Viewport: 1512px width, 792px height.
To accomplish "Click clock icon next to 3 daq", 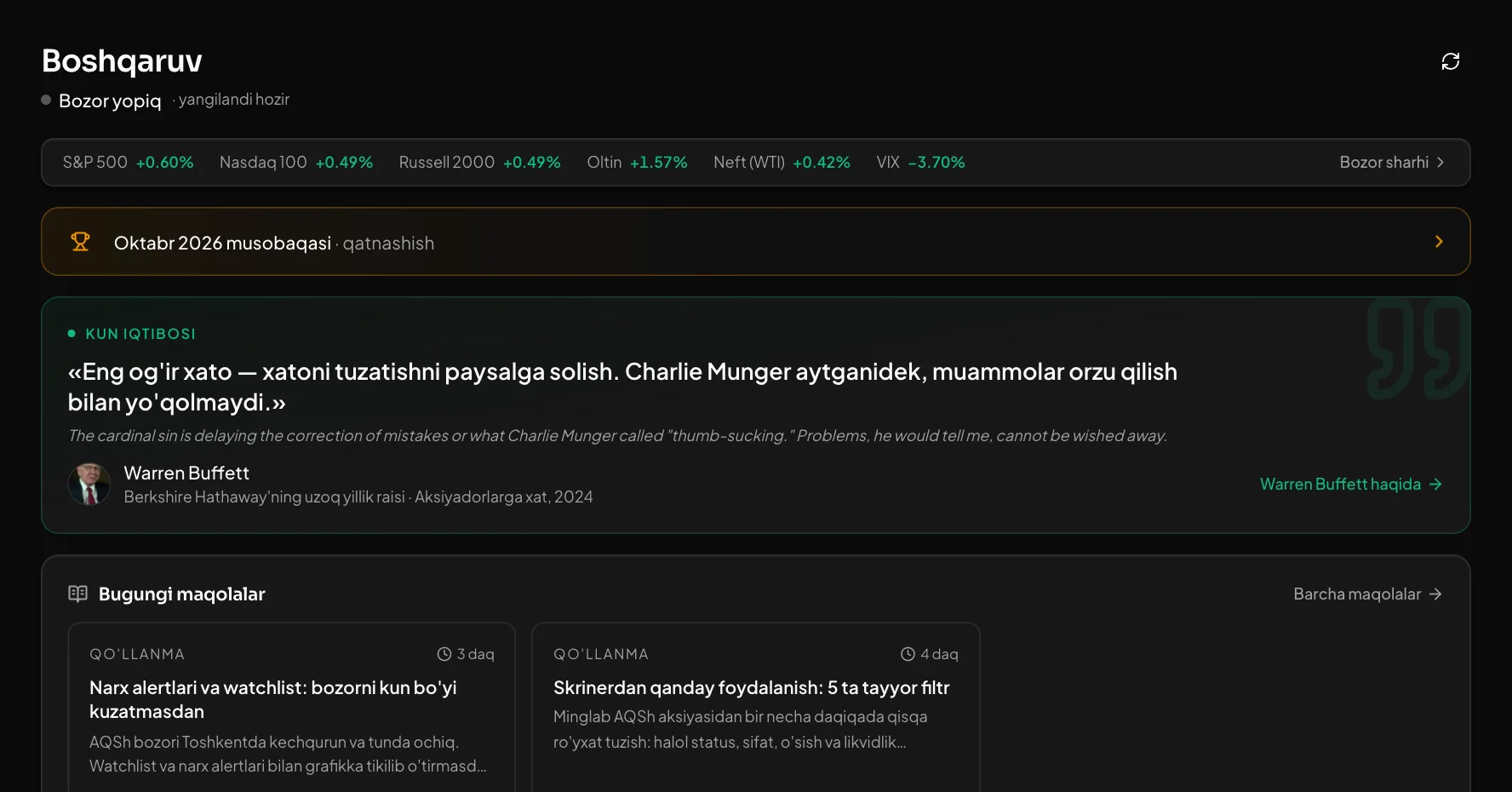I will tap(444, 654).
